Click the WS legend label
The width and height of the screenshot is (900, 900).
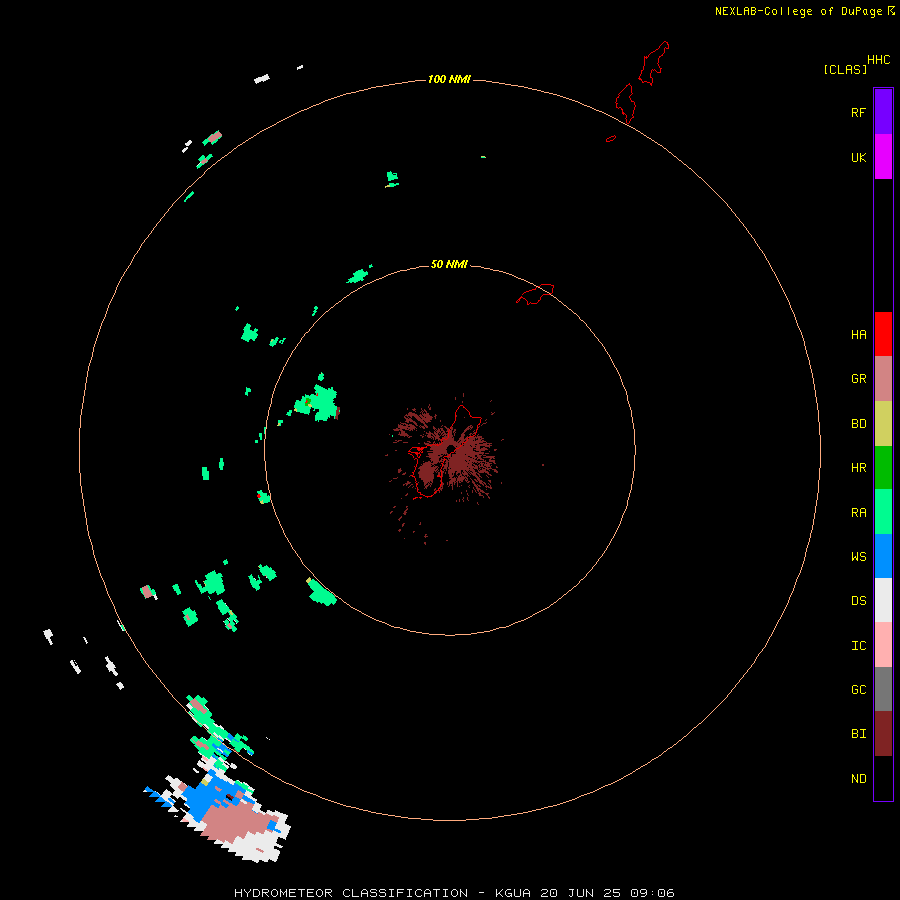858,556
